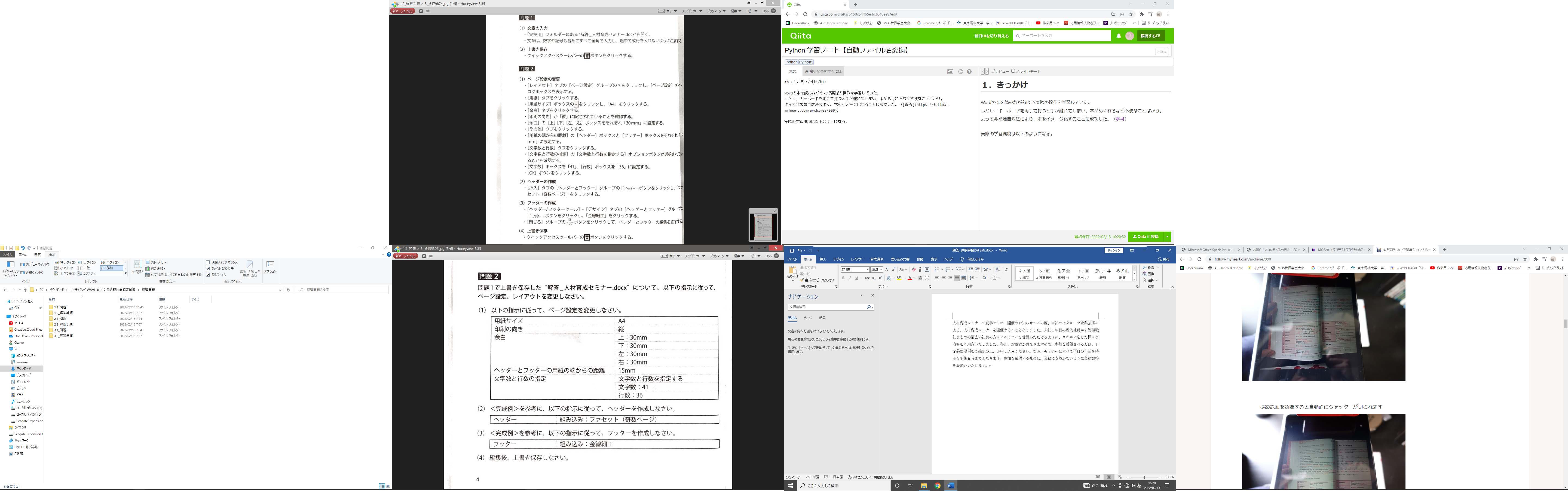Click the Word sign-in button
Screen dimensions: 1568x491
point(1114,250)
